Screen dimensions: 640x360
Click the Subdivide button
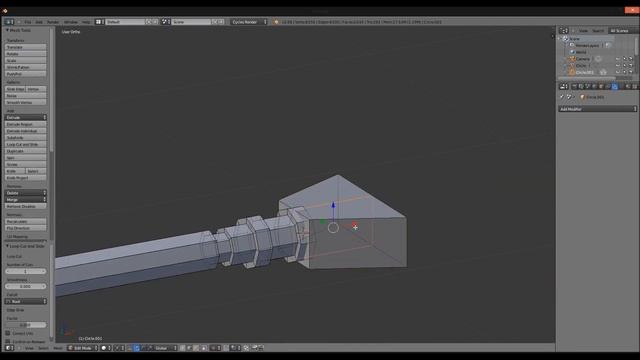coord(26,138)
